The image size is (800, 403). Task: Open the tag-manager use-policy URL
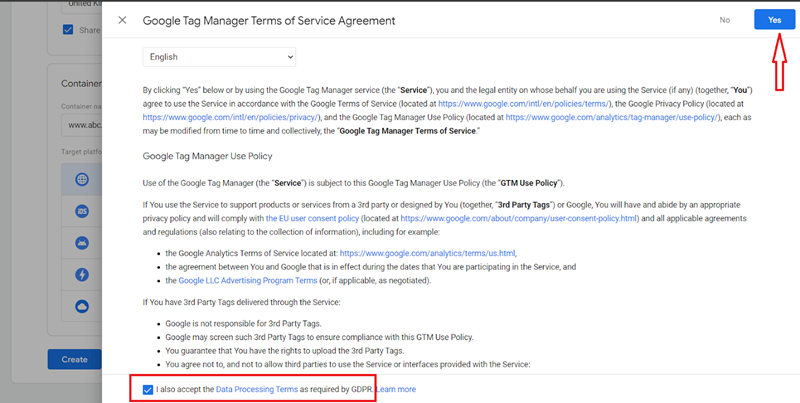611,117
